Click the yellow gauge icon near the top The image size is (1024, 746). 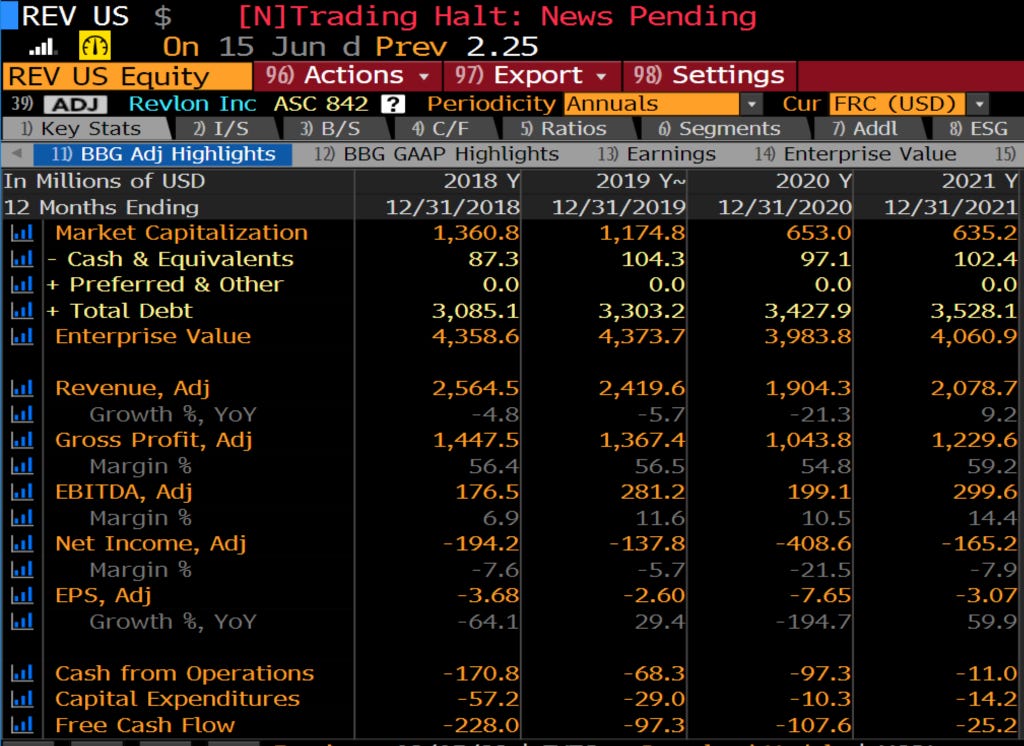coord(95,46)
